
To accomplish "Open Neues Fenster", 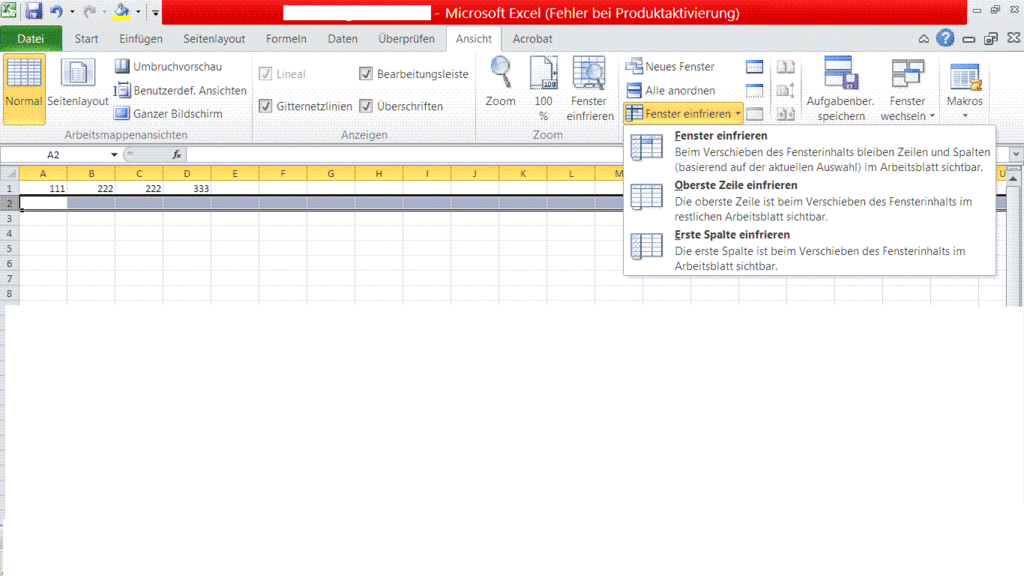I will click(x=670, y=67).
